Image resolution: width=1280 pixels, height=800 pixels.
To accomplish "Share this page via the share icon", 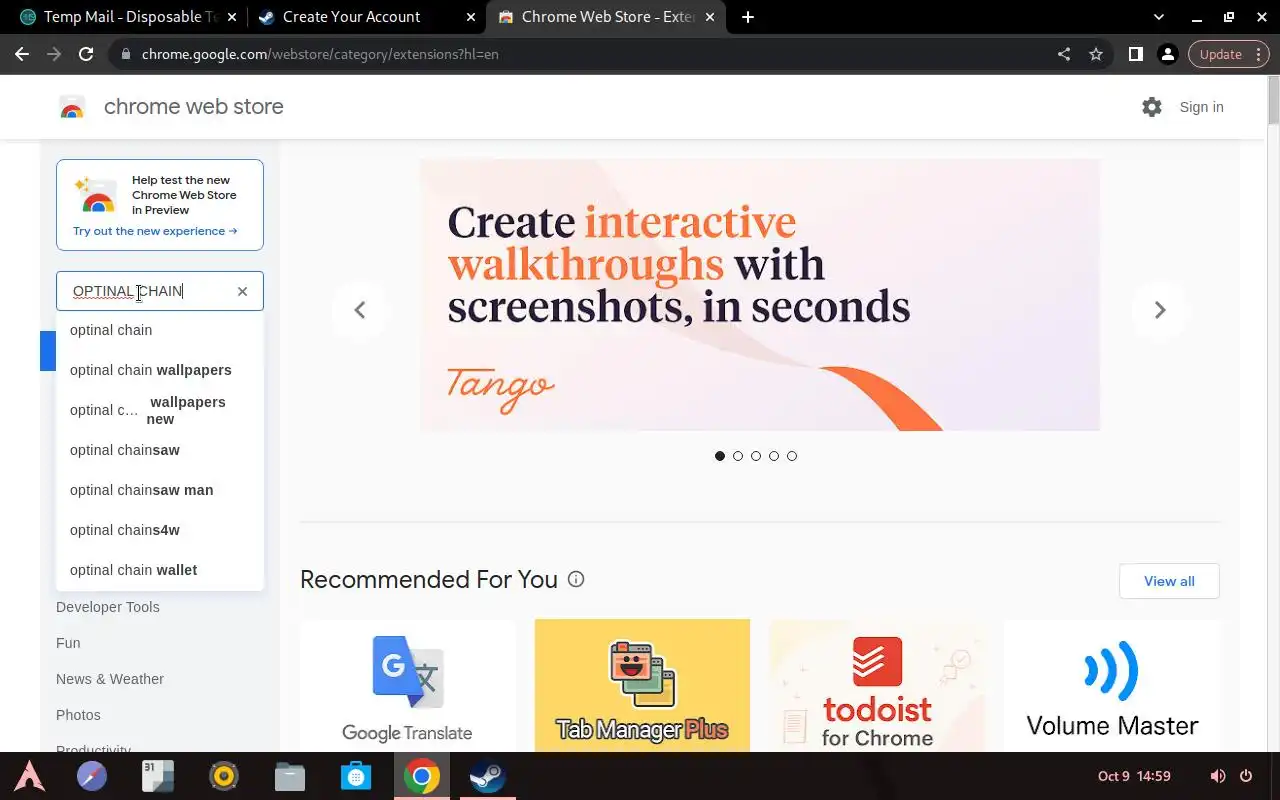I will click(1064, 54).
